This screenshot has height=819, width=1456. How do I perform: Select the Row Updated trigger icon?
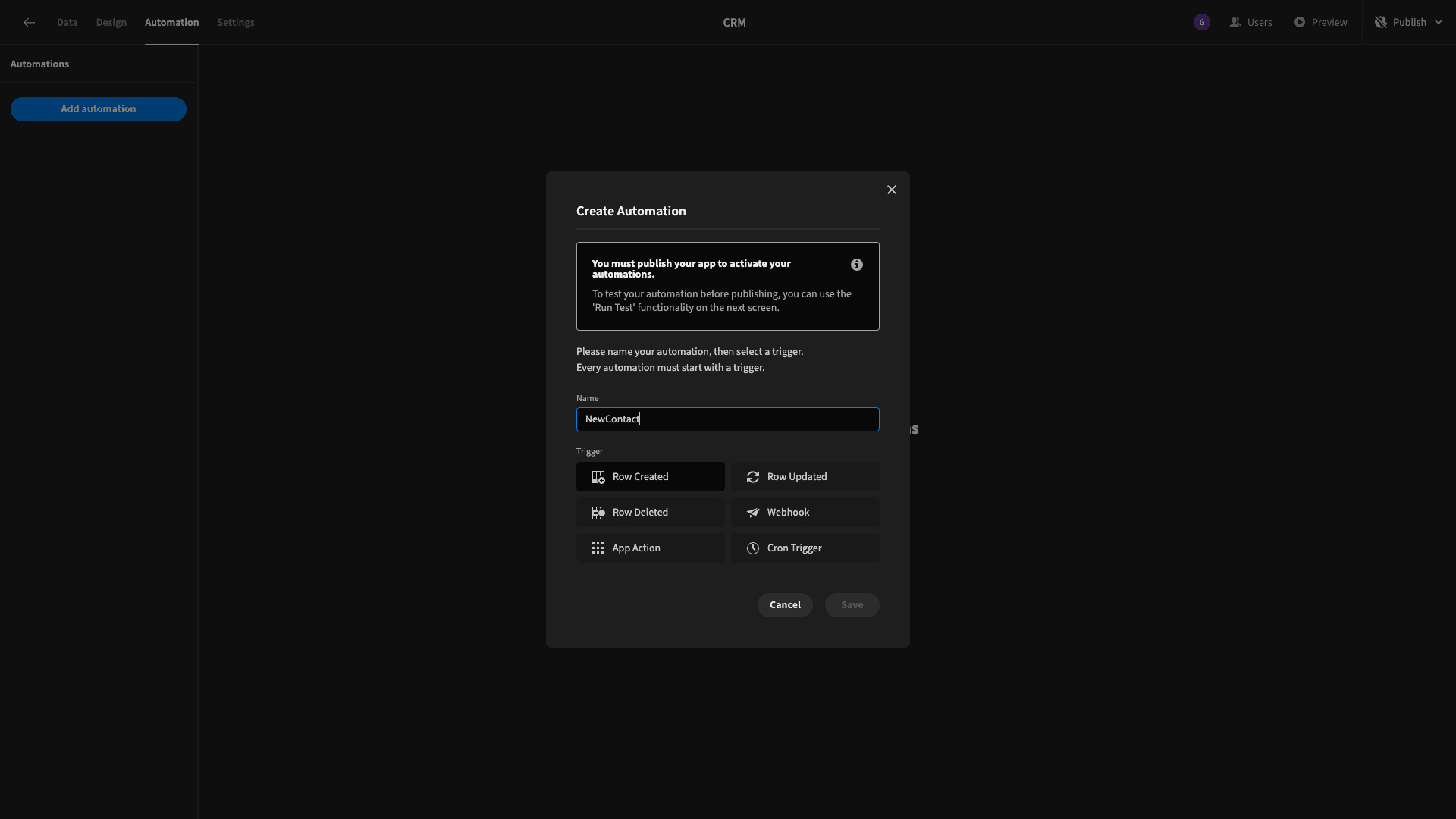[752, 477]
